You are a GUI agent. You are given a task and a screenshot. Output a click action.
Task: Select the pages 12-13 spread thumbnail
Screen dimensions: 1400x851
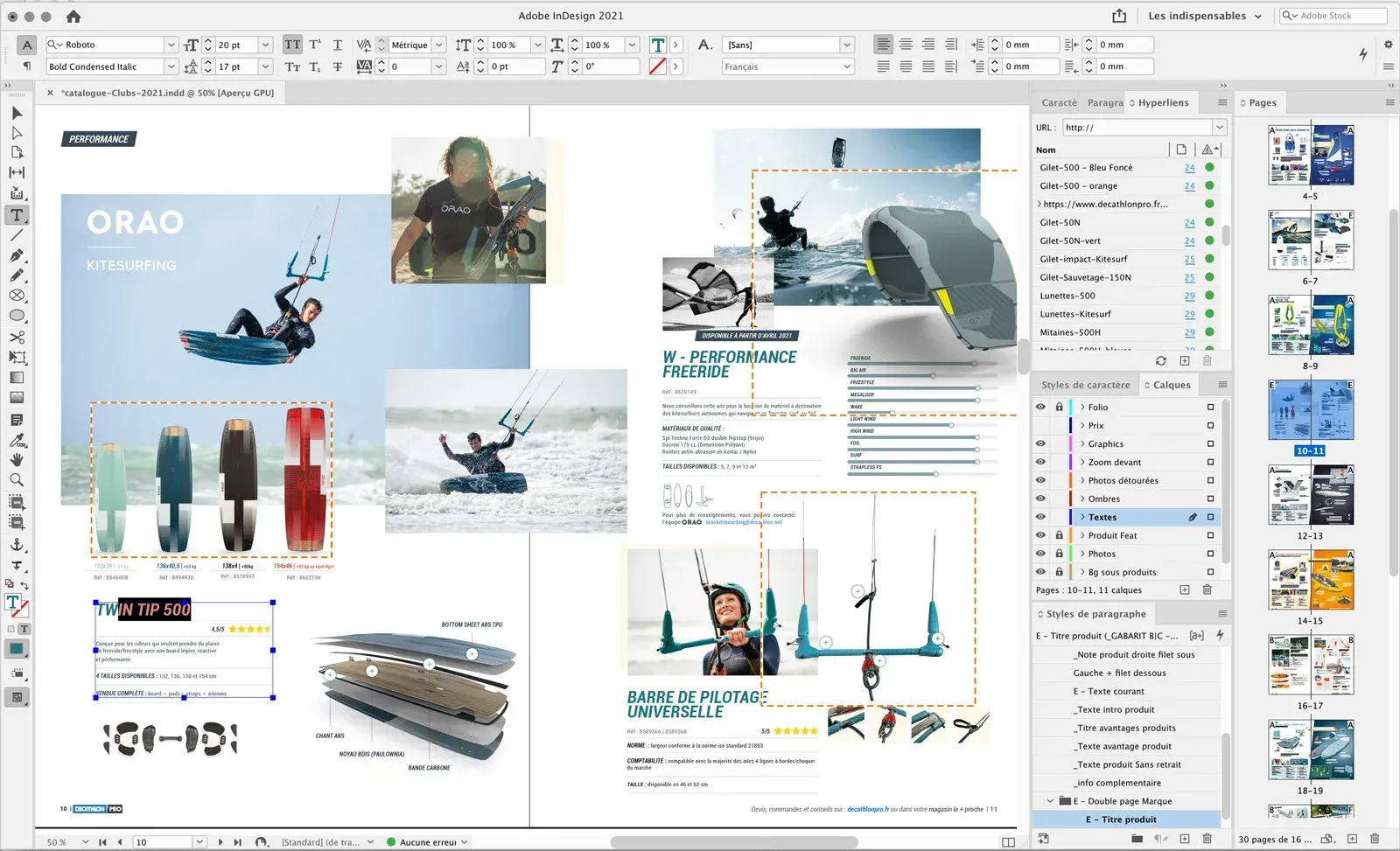[x=1310, y=494]
